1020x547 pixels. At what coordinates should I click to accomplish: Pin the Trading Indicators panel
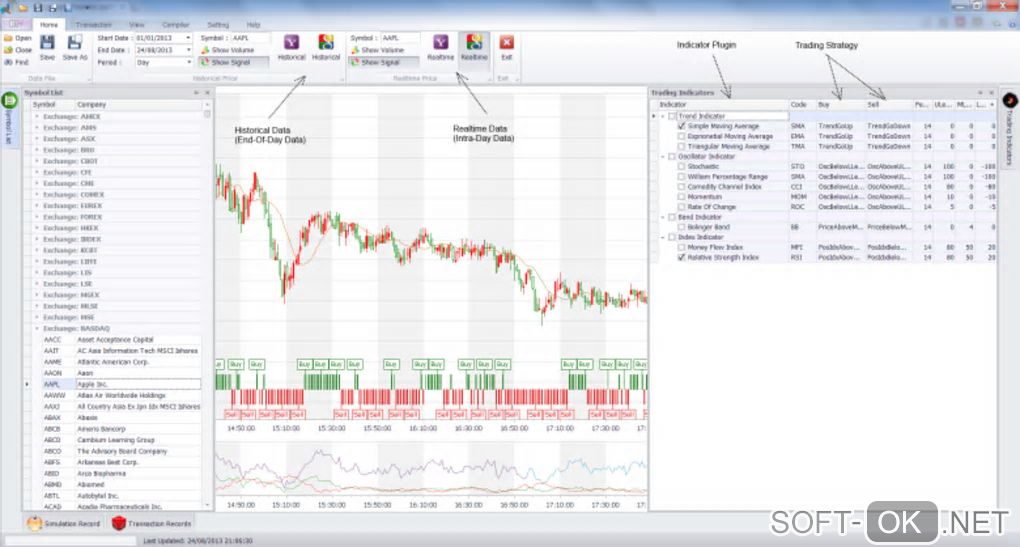[980, 93]
